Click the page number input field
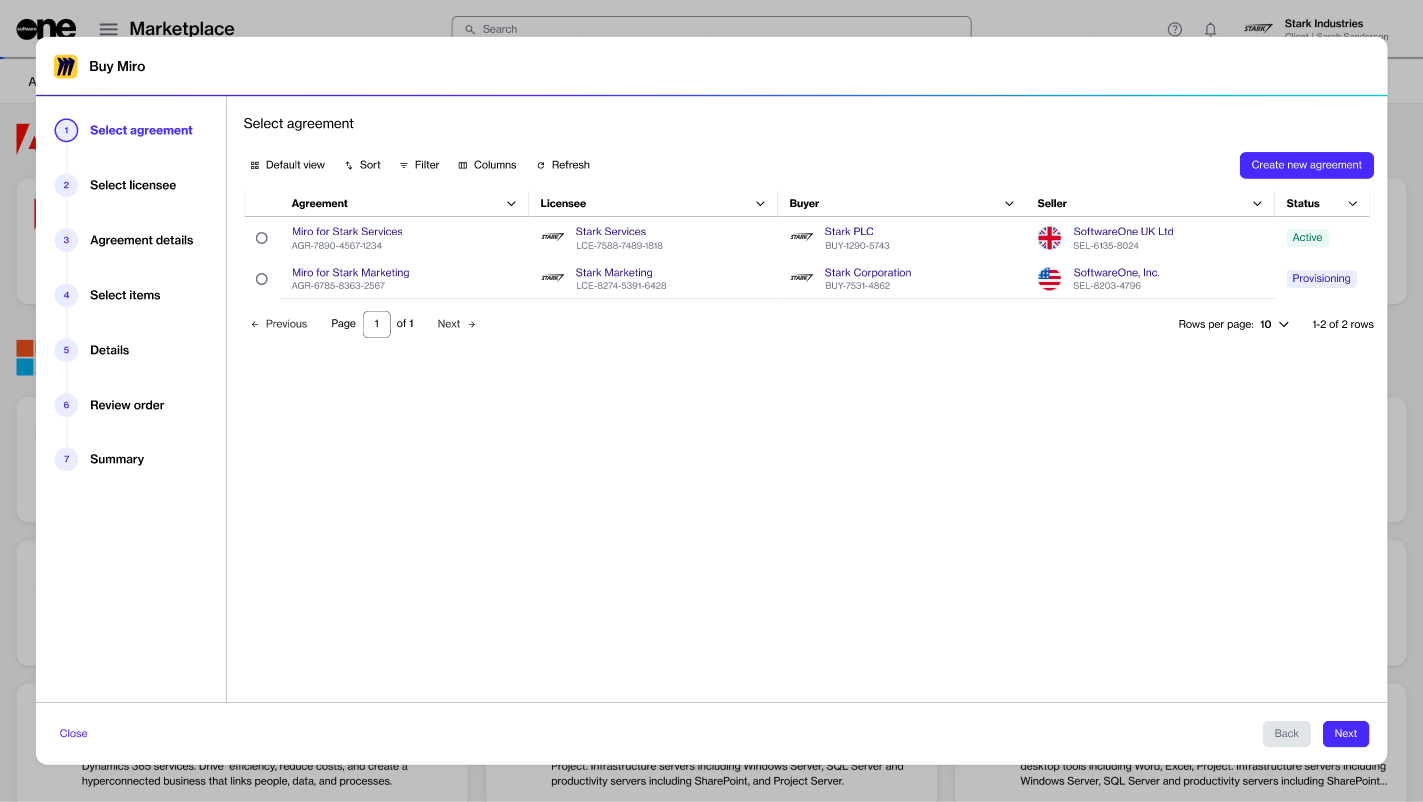1423x802 pixels. tap(376, 324)
